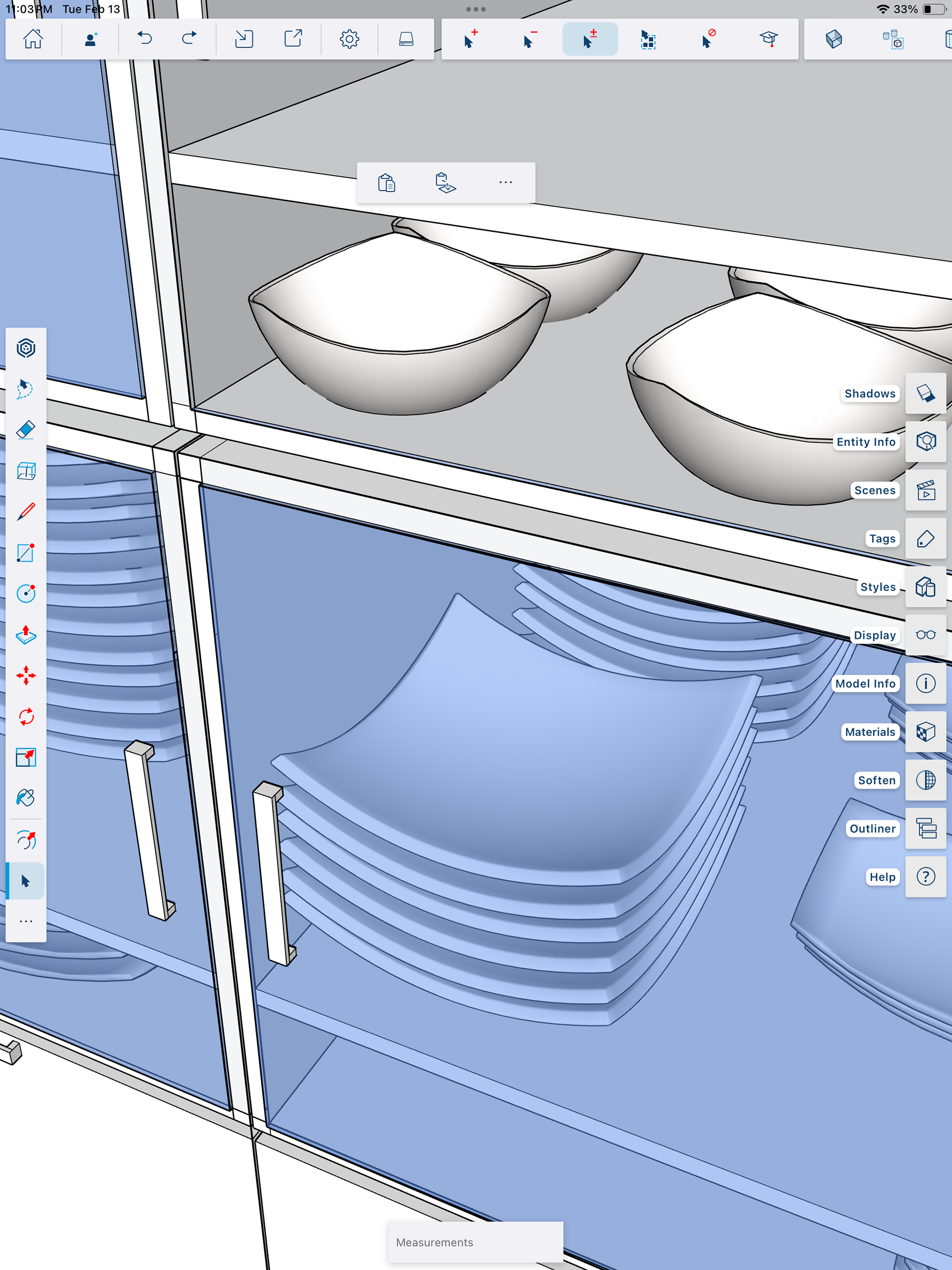Select the Lasso select tool
The image size is (952, 1270).
26,389
